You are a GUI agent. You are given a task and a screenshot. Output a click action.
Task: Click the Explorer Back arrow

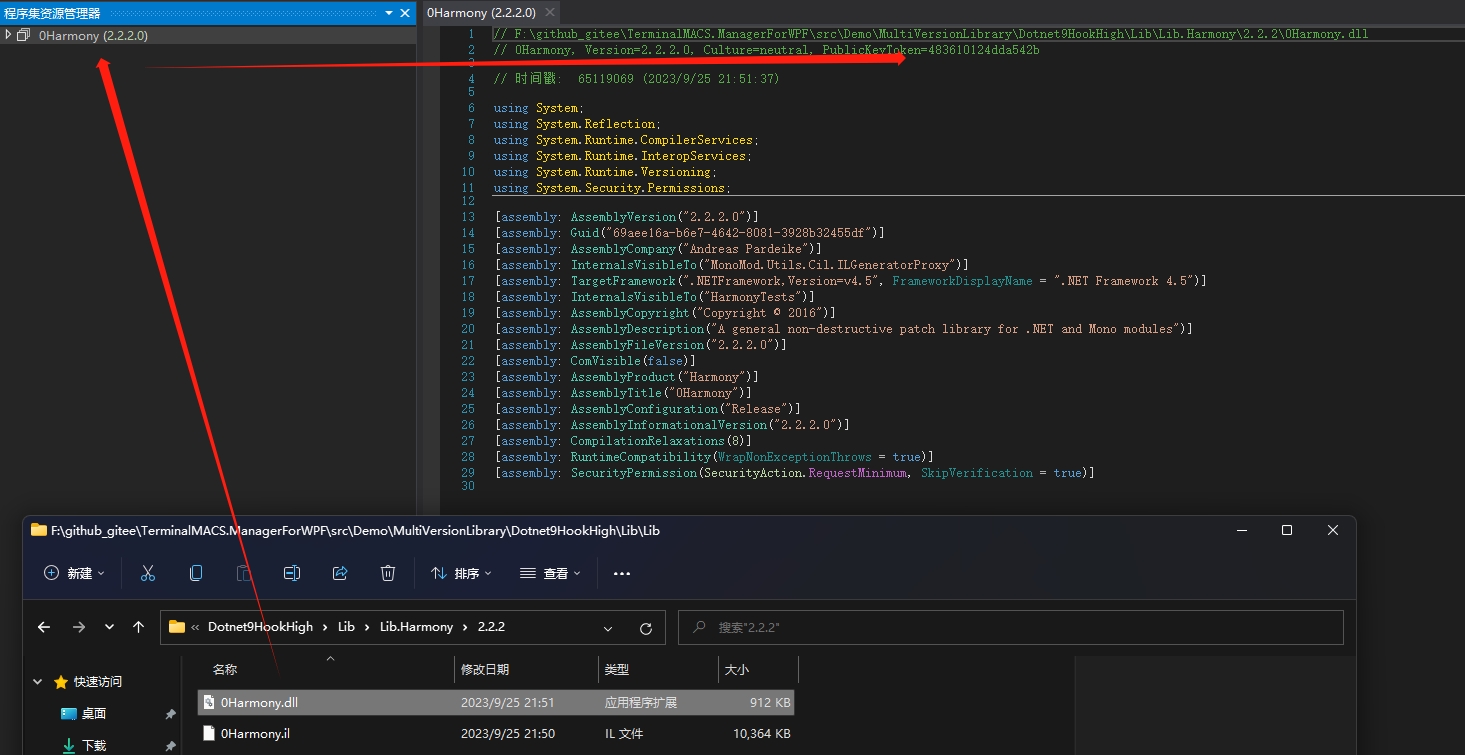43,627
